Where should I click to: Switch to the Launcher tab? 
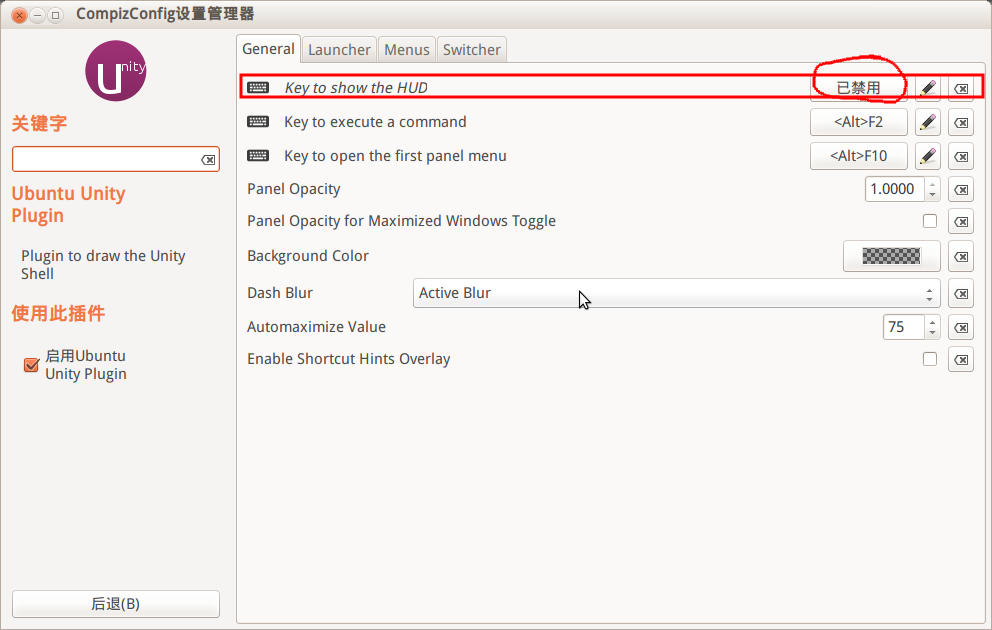coord(339,49)
